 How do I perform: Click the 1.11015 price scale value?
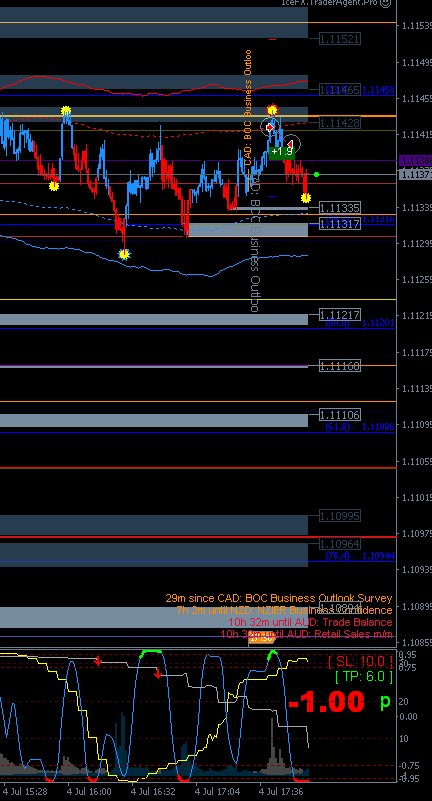(417, 498)
